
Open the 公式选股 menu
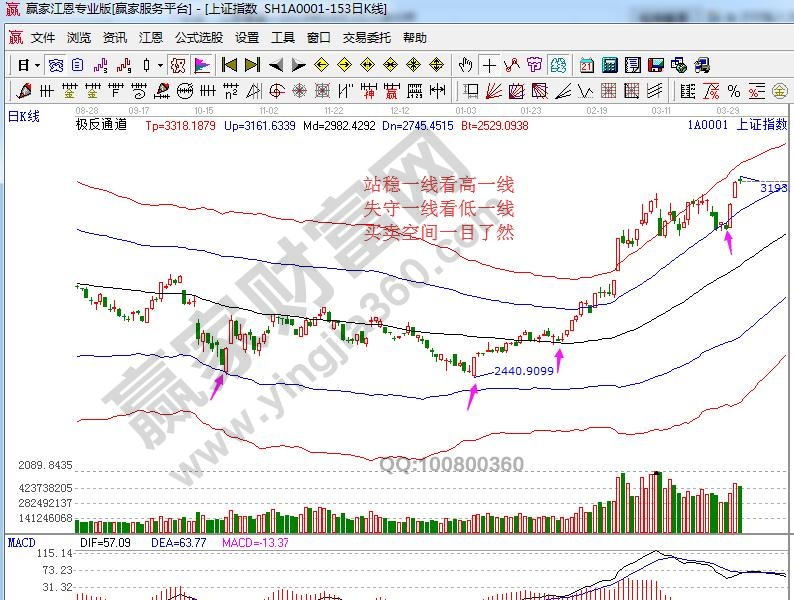click(x=199, y=38)
